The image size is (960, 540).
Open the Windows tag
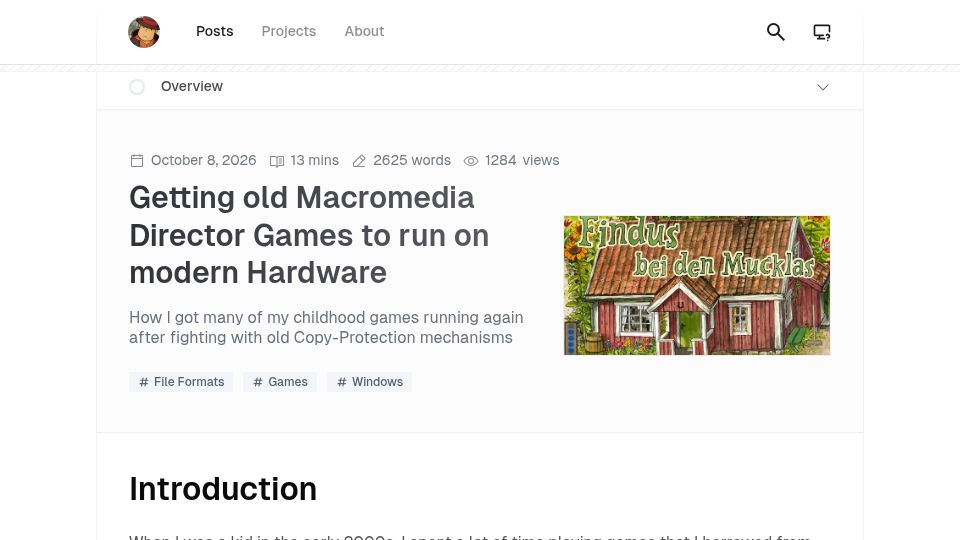pyautogui.click(x=369, y=382)
